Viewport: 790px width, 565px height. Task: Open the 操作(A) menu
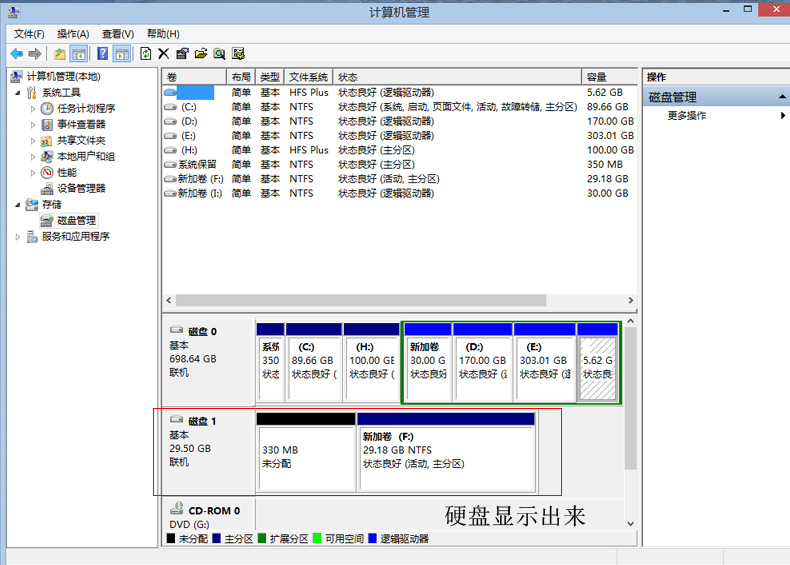point(73,34)
